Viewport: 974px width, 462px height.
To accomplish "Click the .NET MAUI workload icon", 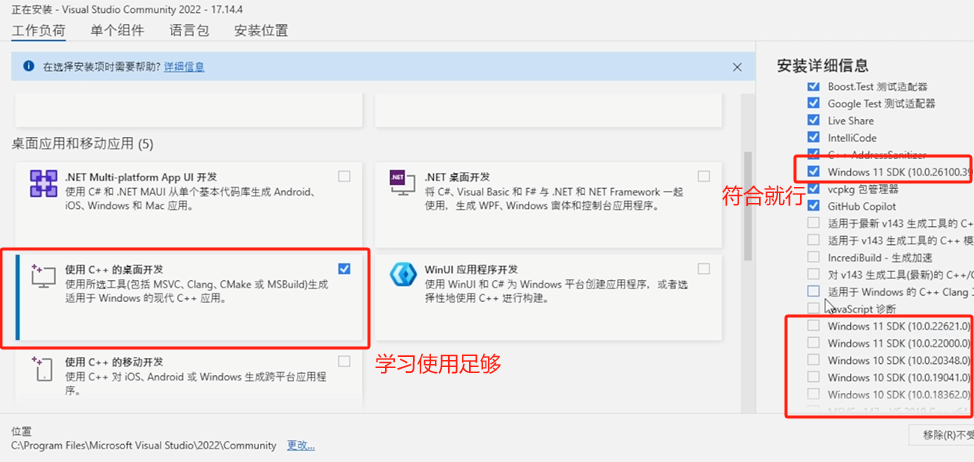I will [x=43, y=183].
